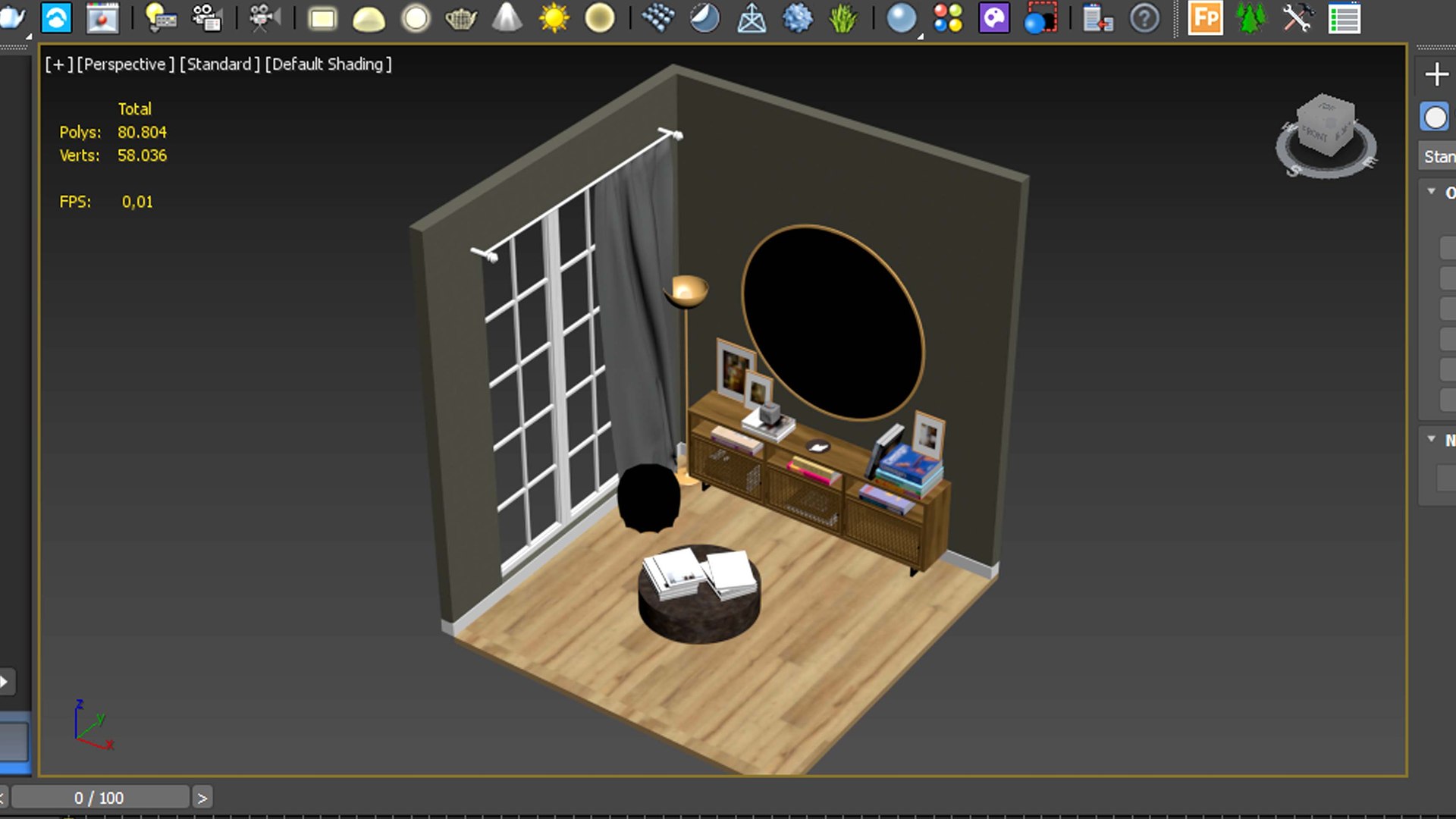1456x819 pixels.
Task: Click the scene converter document icon
Action: (1097, 18)
